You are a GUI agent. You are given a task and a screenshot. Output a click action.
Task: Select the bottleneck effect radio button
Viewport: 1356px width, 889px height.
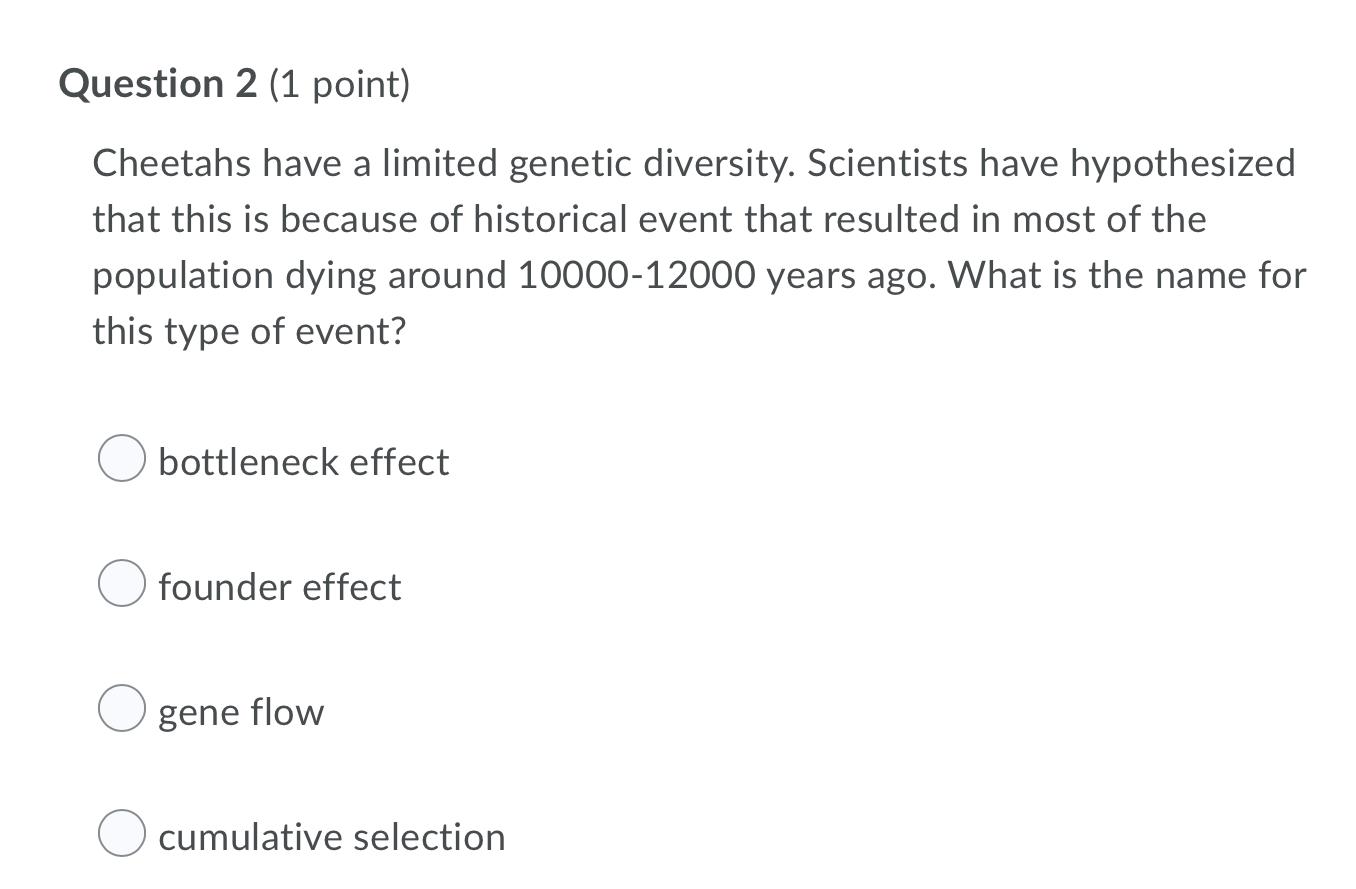[123, 458]
